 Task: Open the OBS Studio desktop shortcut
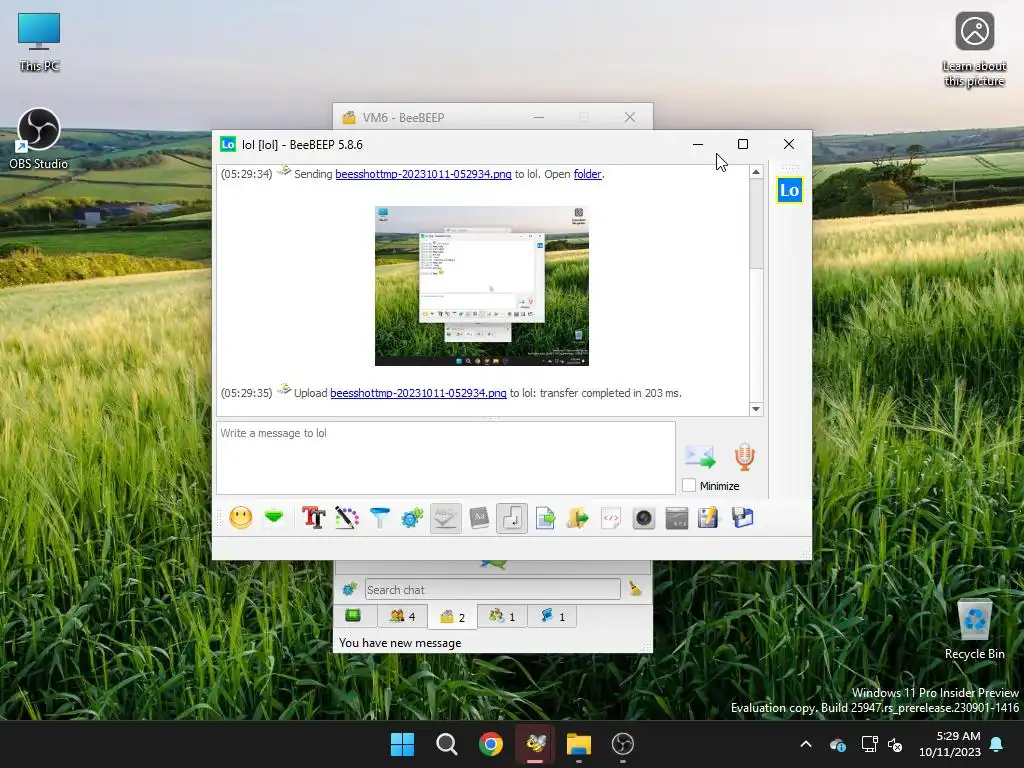coord(39,139)
